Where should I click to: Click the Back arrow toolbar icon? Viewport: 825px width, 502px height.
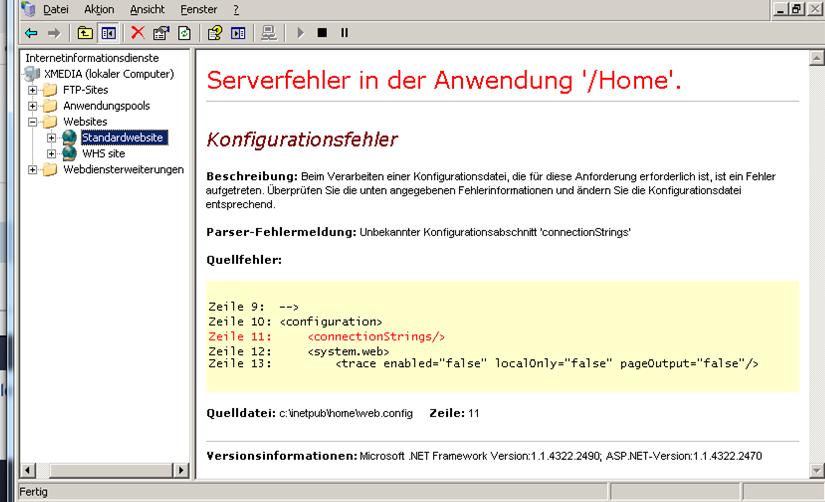tap(31, 33)
